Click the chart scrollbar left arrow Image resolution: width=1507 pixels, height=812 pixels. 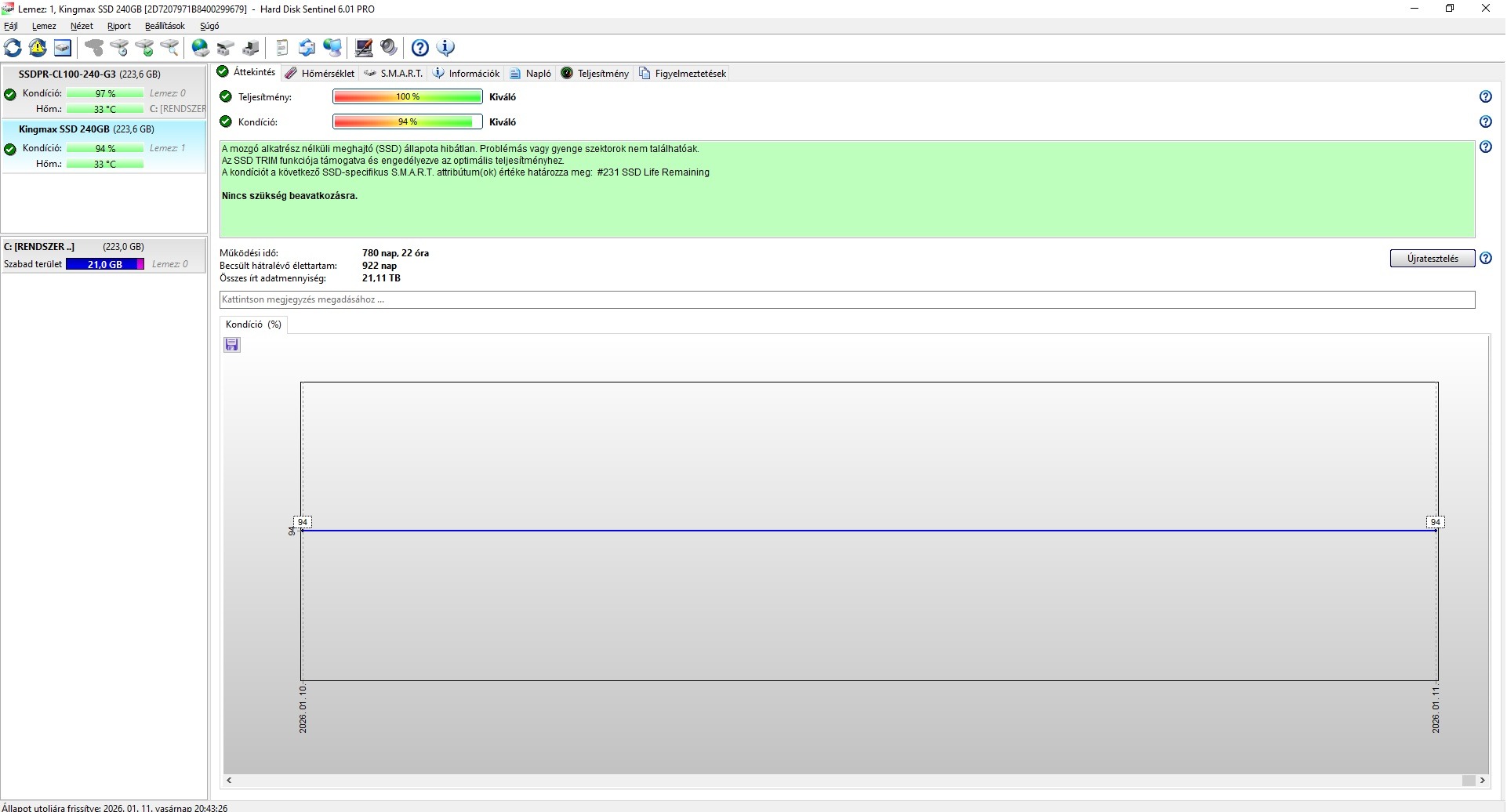(229, 781)
